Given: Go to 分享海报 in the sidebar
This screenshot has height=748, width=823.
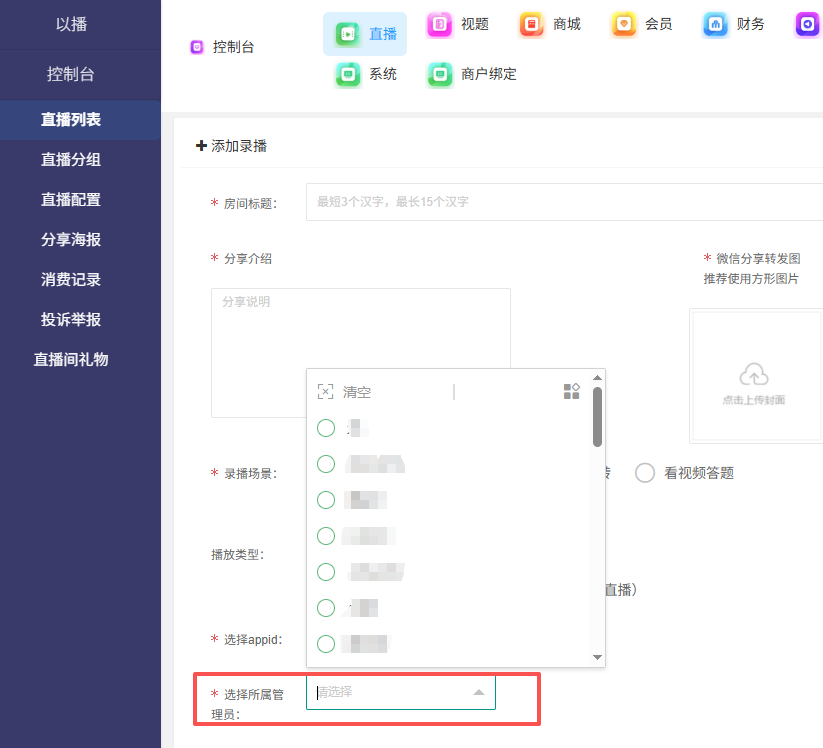Looking at the screenshot, I should coord(71,240).
